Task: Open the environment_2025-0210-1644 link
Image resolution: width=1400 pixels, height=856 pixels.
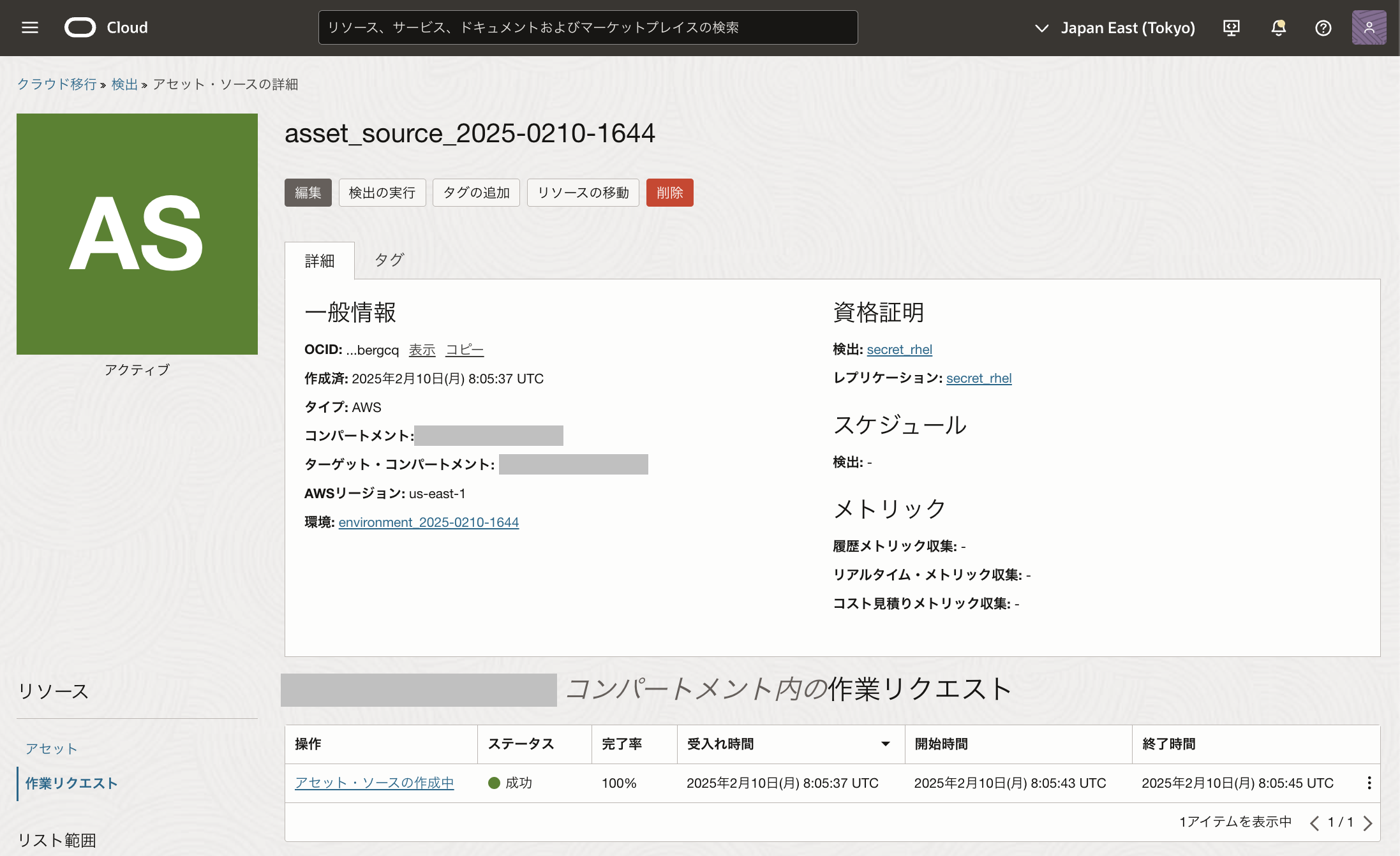Action: (428, 522)
